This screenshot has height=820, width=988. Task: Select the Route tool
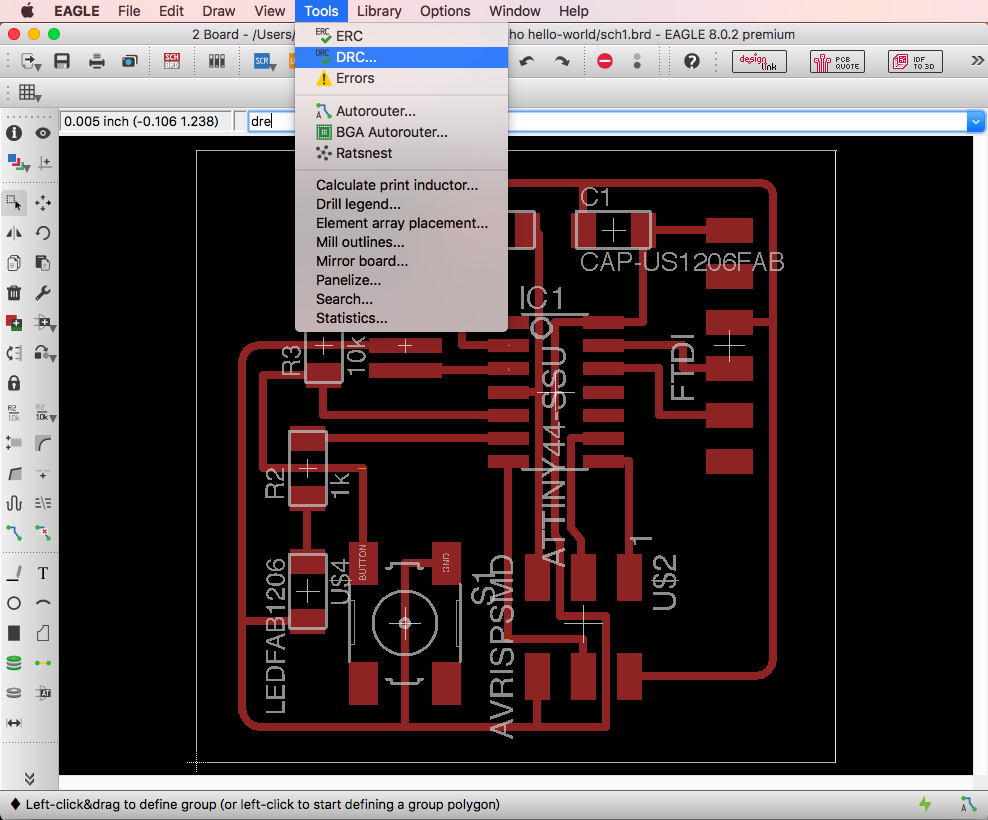tap(14, 533)
